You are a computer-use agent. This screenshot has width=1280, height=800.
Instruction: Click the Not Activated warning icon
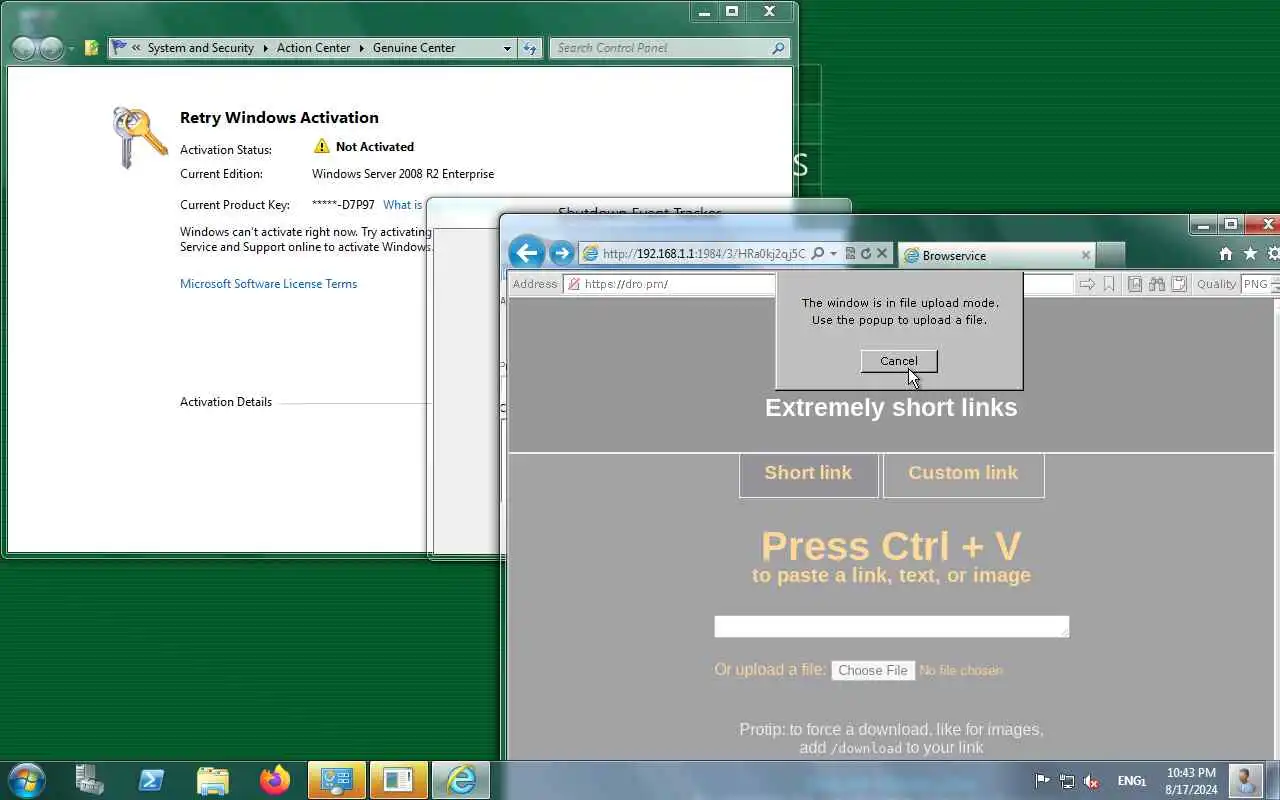[321, 146]
